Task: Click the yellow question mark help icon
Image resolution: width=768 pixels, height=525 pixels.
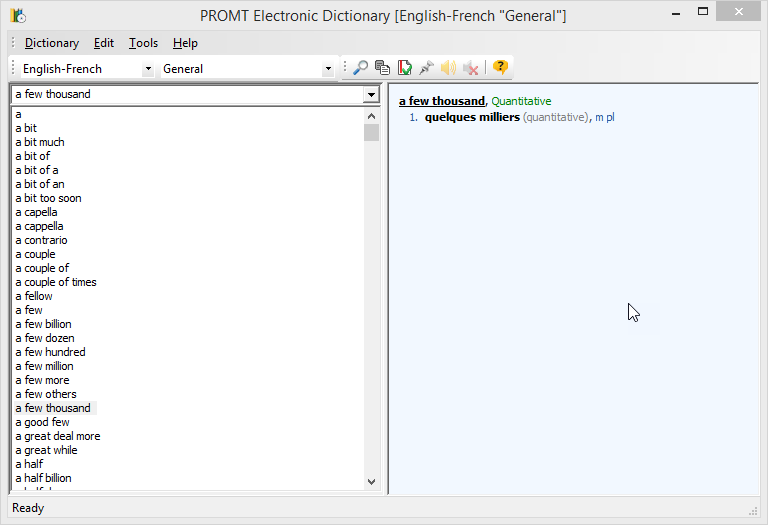Action: [500, 67]
